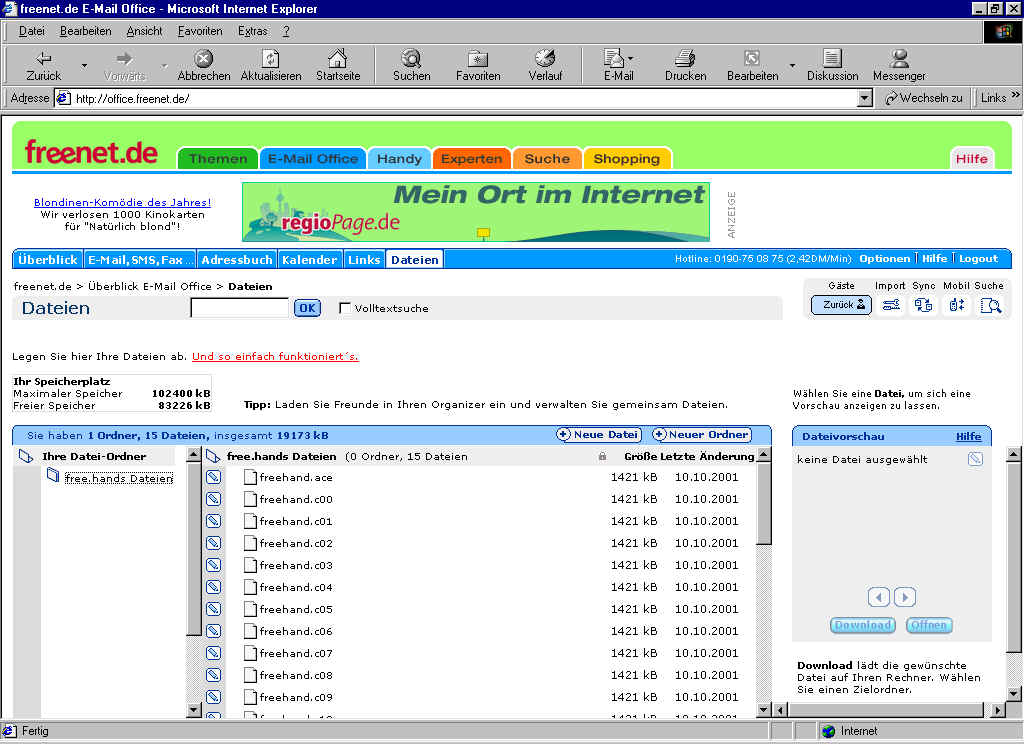Screen dimensions: 1024x744
Task: Open the Extras menu
Action: click(252, 31)
